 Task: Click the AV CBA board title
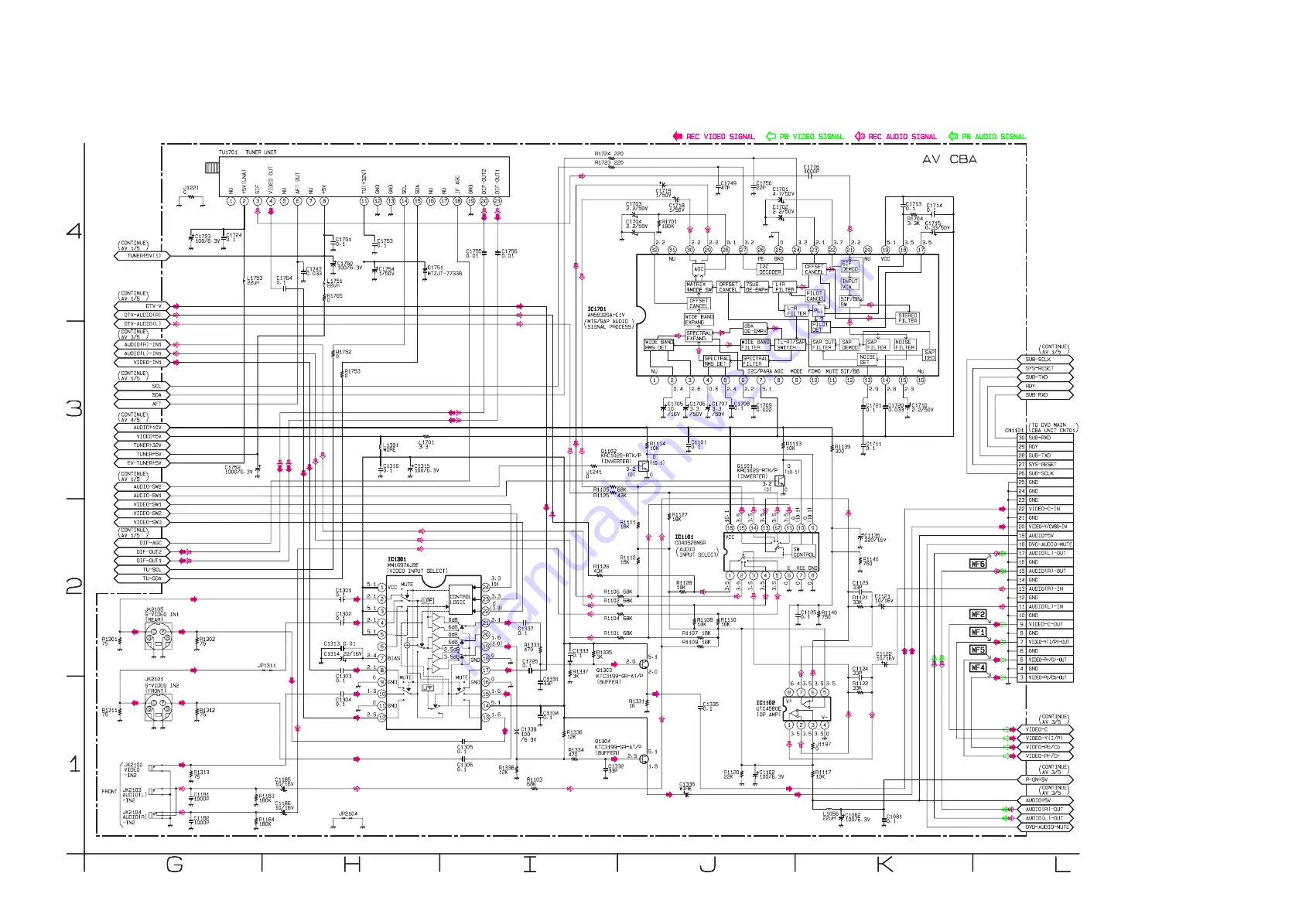pos(949,159)
